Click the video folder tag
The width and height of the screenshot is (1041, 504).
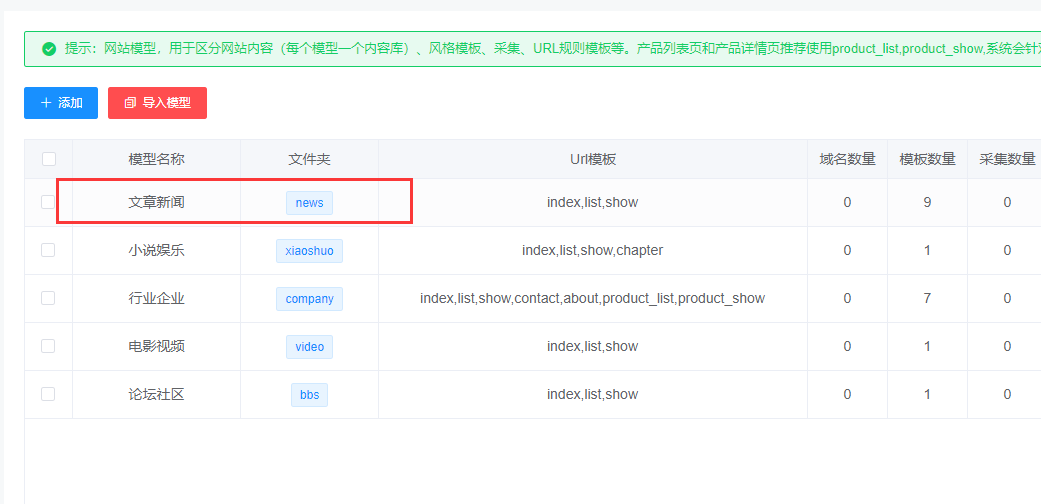309,346
